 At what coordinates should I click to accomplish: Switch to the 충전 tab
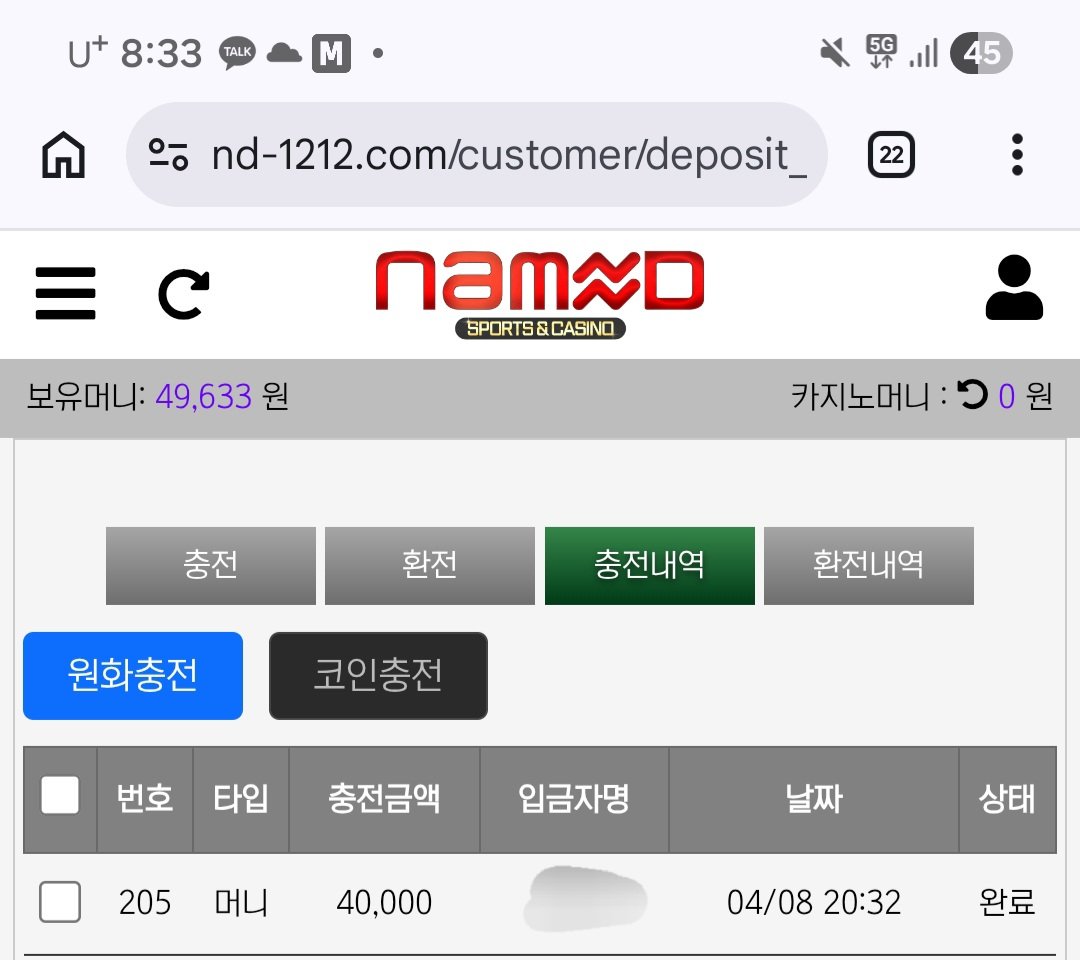pos(211,565)
